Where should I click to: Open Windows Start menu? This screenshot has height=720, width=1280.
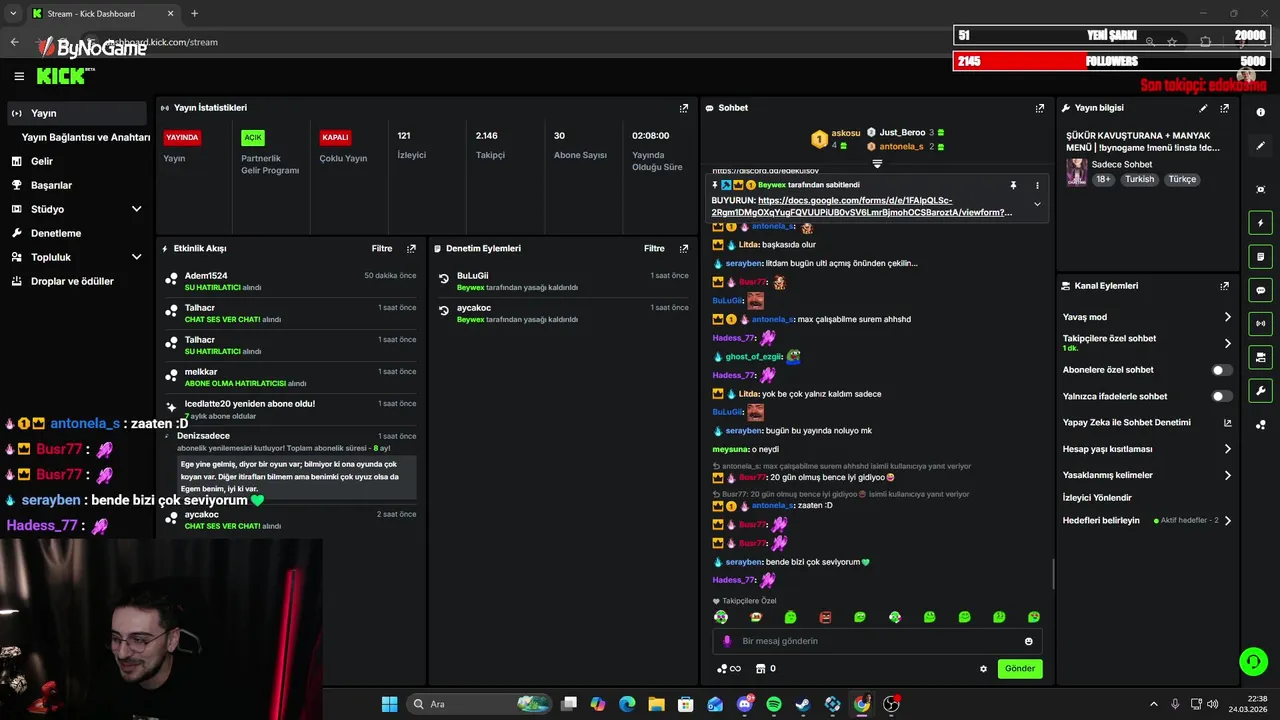pyautogui.click(x=389, y=704)
